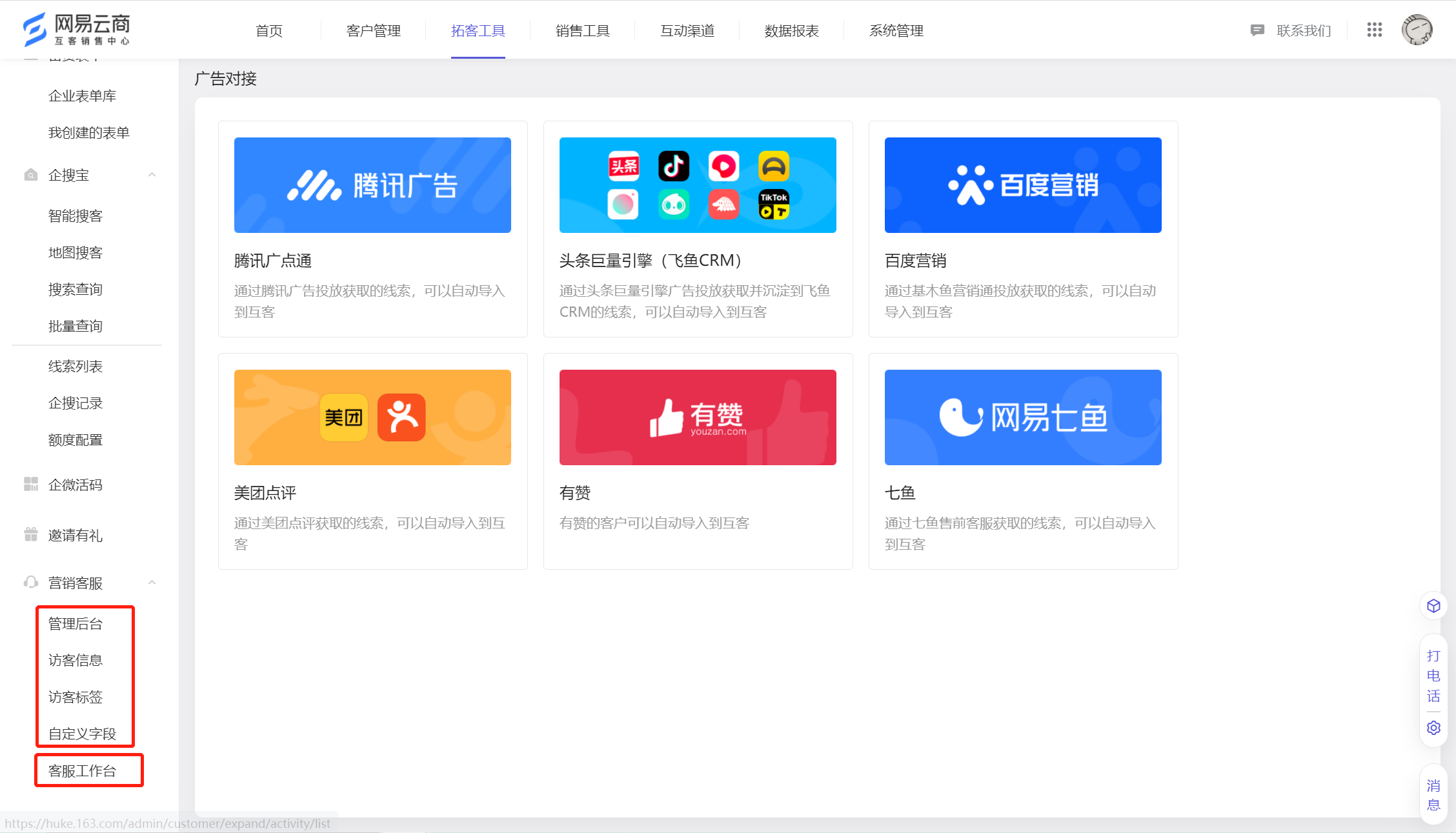1456x833 pixels.
Task: Click the 大众点评 orange icon
Action: coord(401,417)
